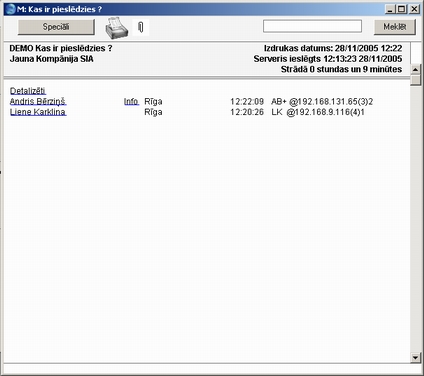Click the Izdrukas datums header text
Viewport: 424px width, 376px height.
click(x=333, y=48)
